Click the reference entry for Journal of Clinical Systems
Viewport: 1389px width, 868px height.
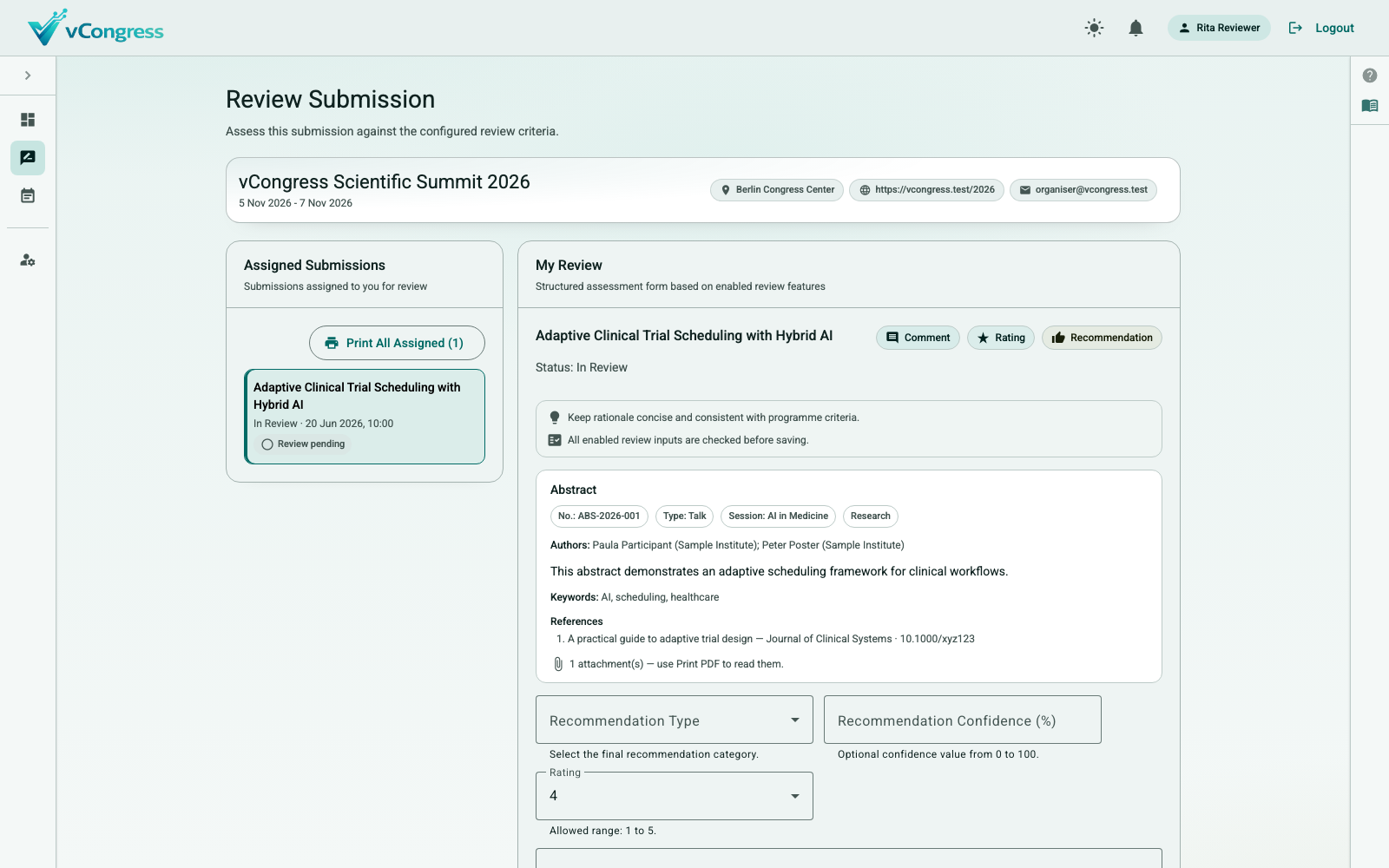tap(771, 639)
